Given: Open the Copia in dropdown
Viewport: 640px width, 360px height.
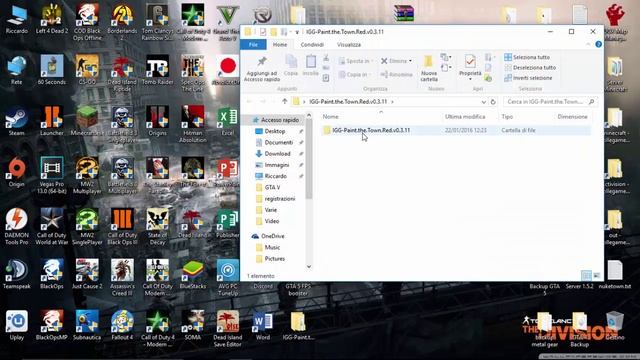Looking at the screenshot, I should pyautogui.click(x=354, y=74).
